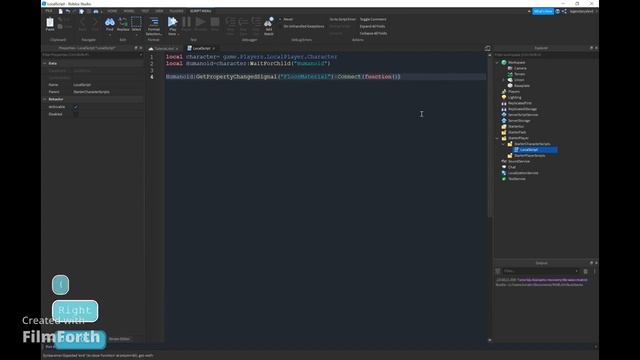Click the Play Here icon
Viewport: 640px width, 360px height.
tap(172, 22)
